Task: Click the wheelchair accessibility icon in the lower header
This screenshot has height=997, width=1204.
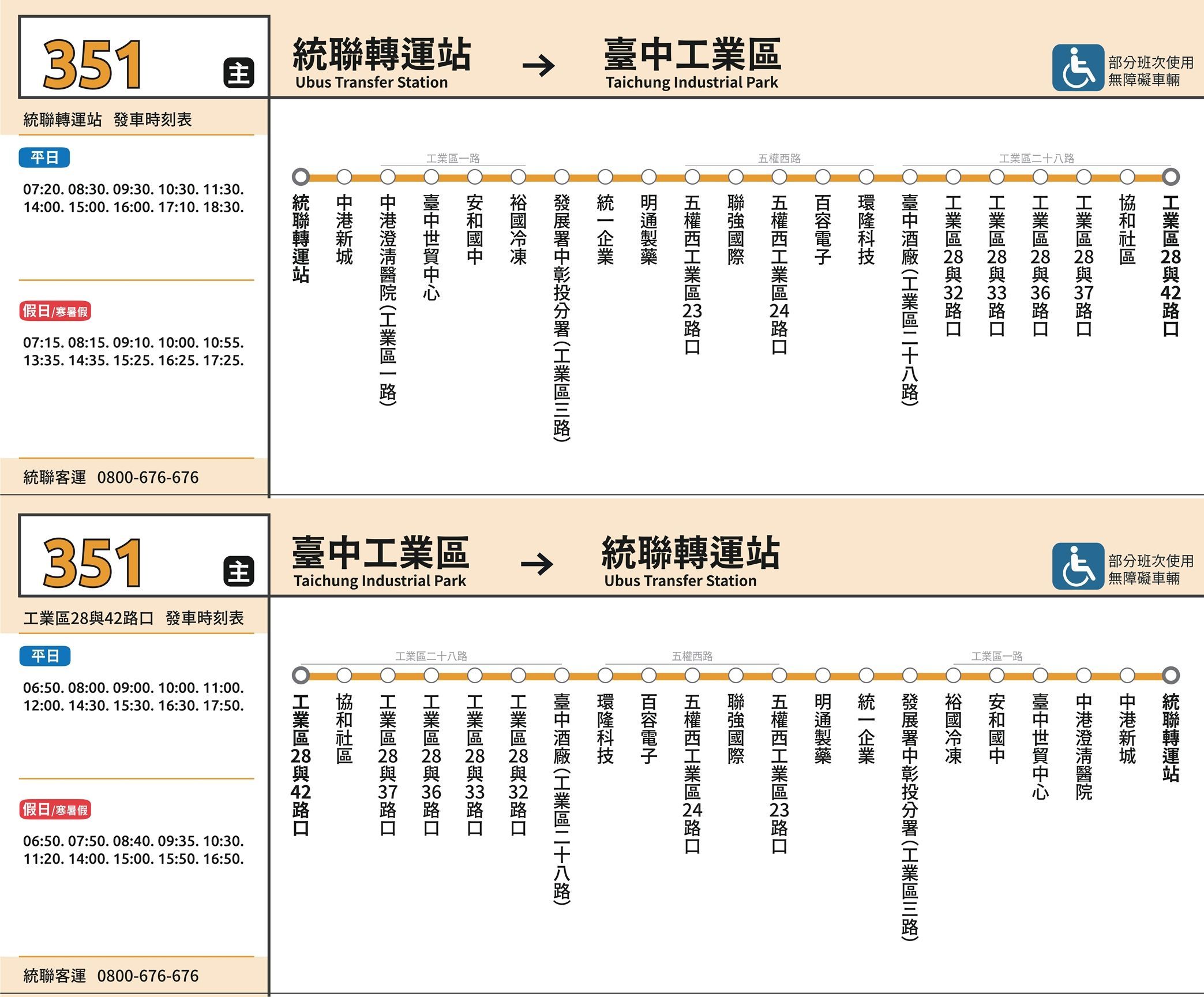Action: pyautogui.click(x=1078, y=566)
